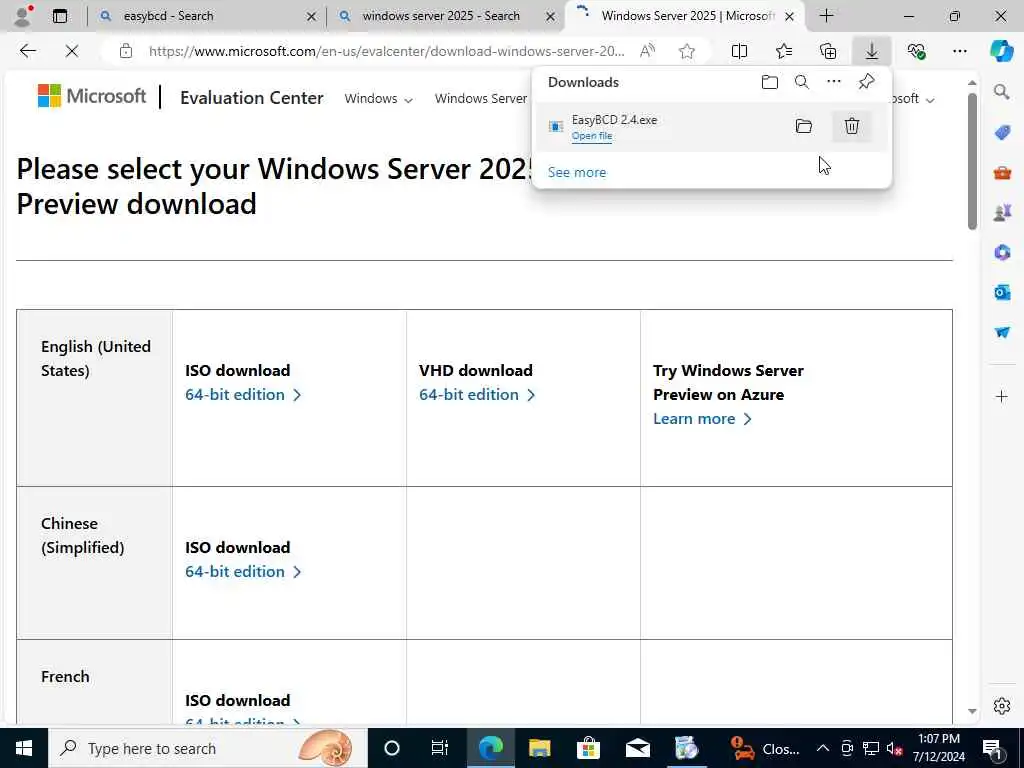
Task: Open Outlook in the sidebar
Action: click(1002, 292)
